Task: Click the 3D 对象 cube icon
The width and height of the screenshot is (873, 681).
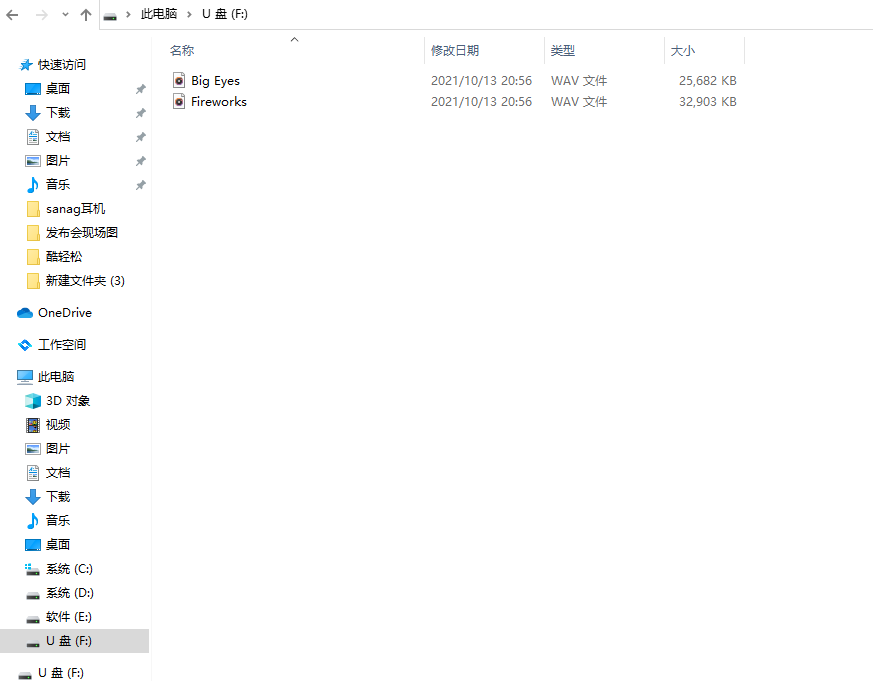Action: pyautogui.click(x=33, y=401)
